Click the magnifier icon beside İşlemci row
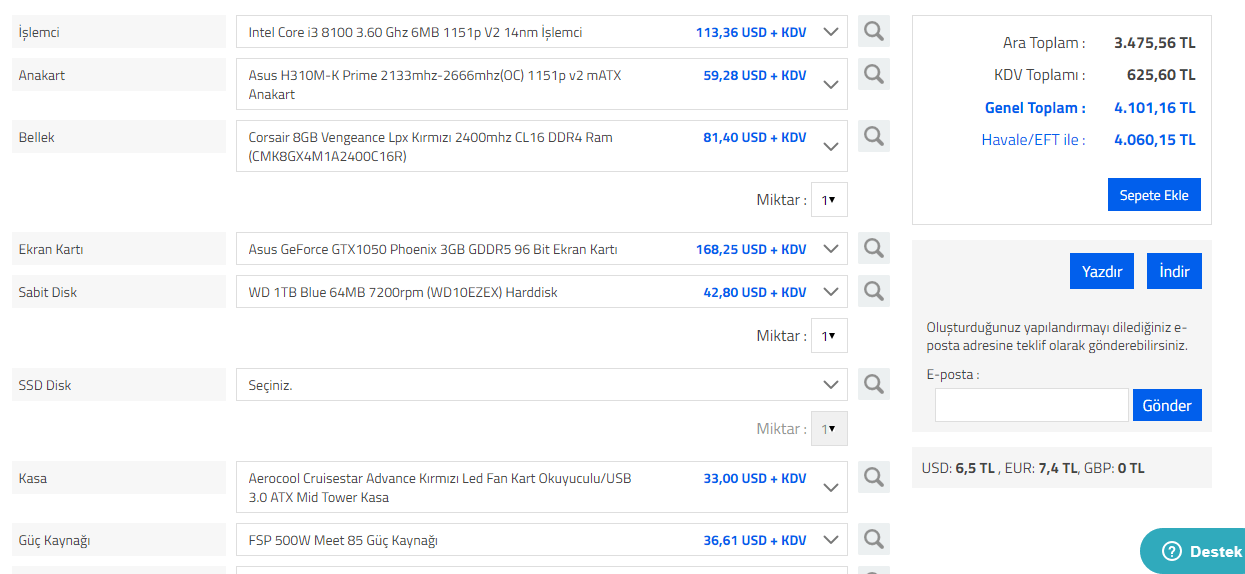Screen dimensions: 1245x574 click(x=874, y=32)
